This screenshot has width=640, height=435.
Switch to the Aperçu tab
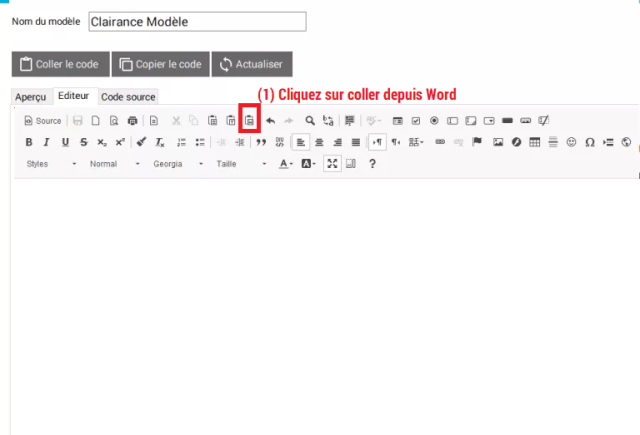coord(30,96)
